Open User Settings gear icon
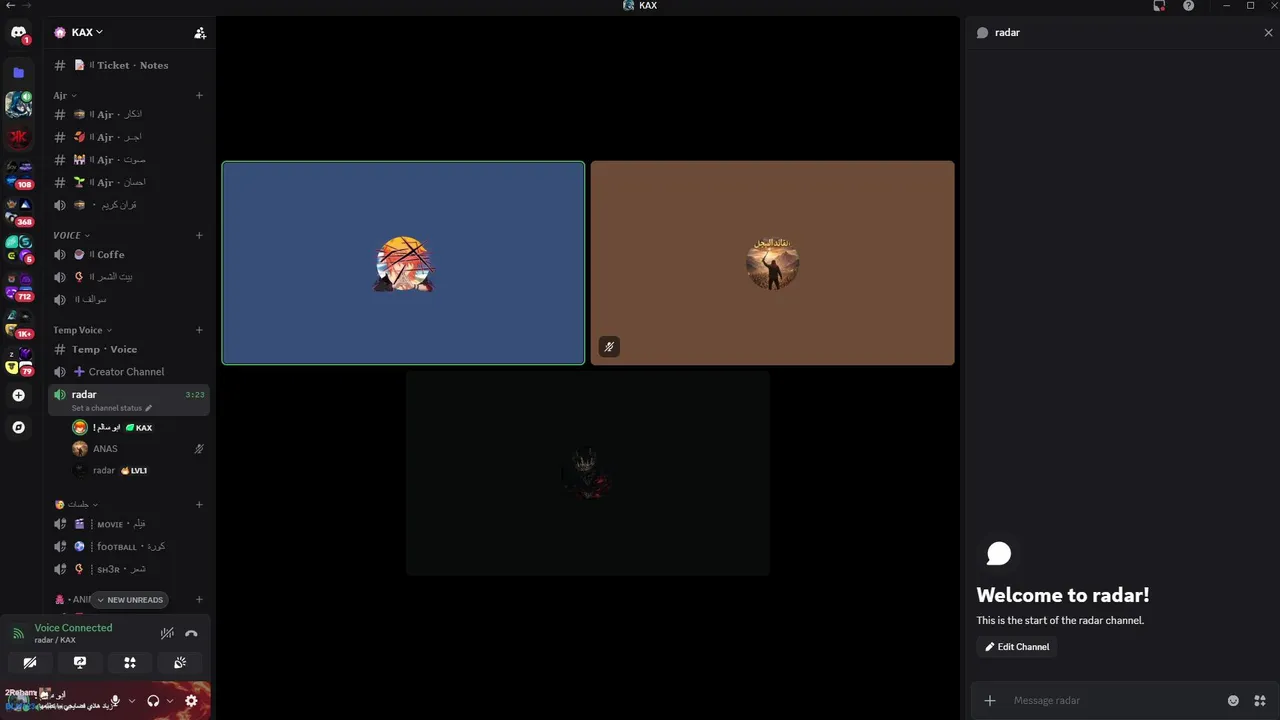This screenshot has width=1280, height=720. click(191, 701)
